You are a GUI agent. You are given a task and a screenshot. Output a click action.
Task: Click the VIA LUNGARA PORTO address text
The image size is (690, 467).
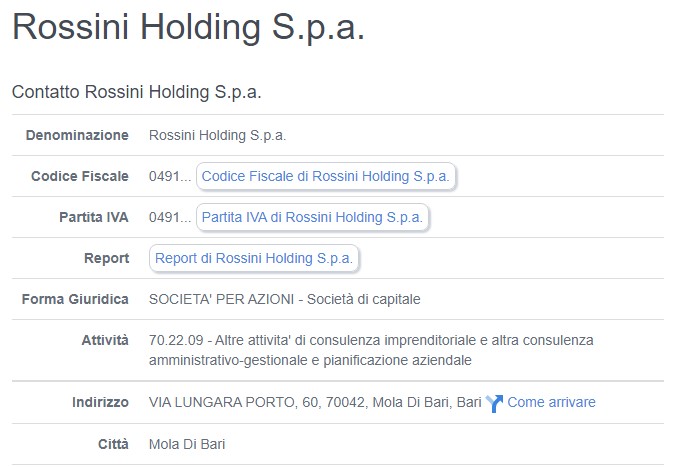(x=315, y=402)
